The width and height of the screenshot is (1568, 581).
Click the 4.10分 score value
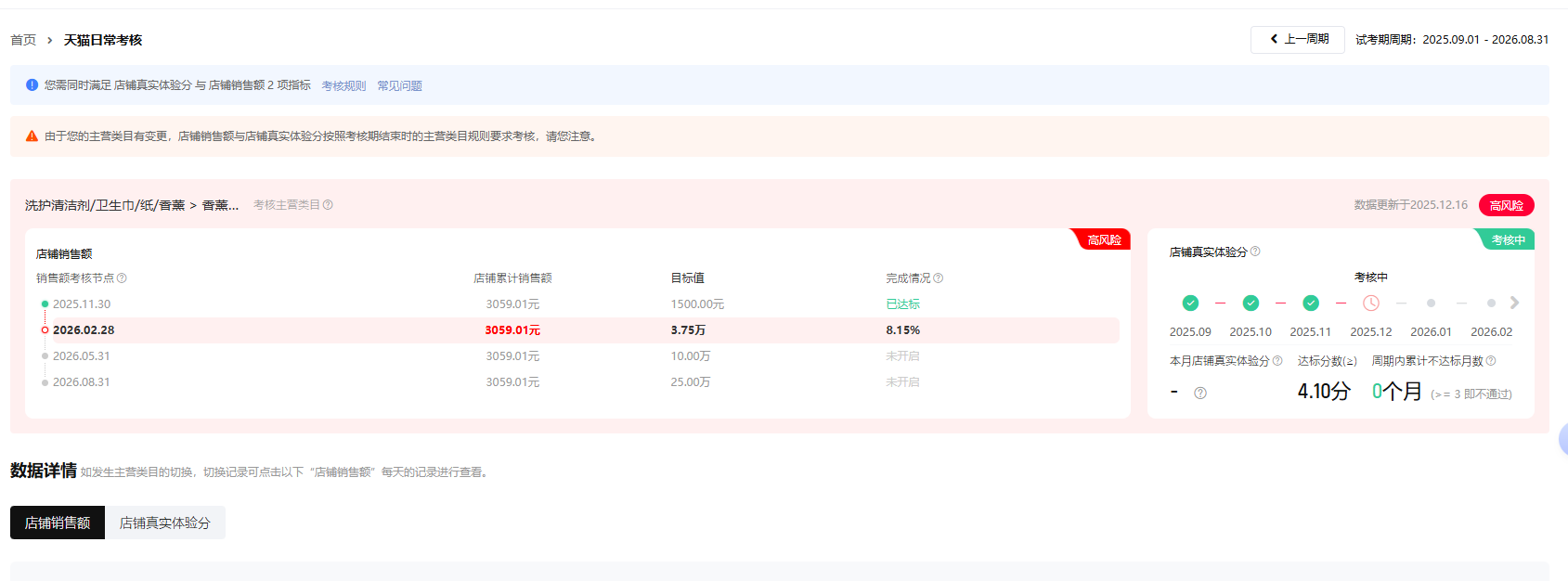coord(1324,391)
